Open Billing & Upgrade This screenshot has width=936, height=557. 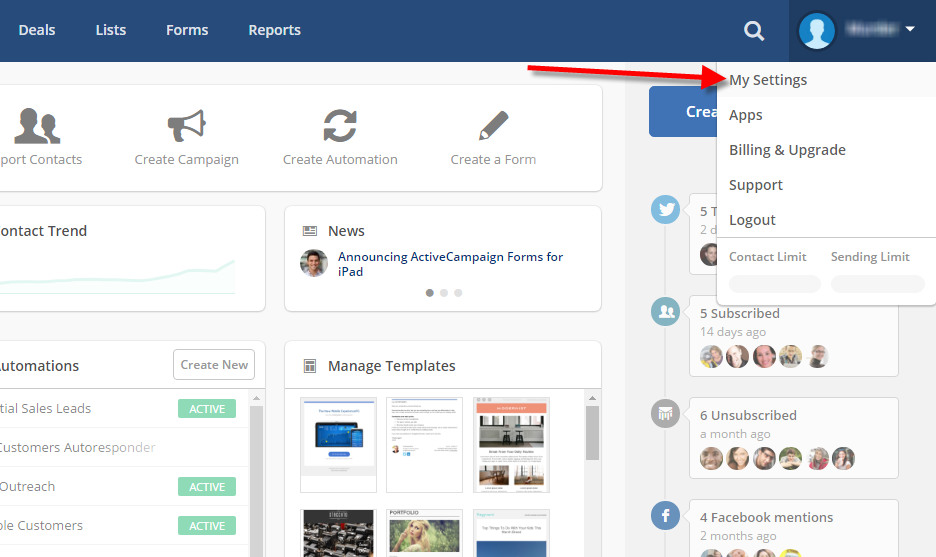point(787,150)
